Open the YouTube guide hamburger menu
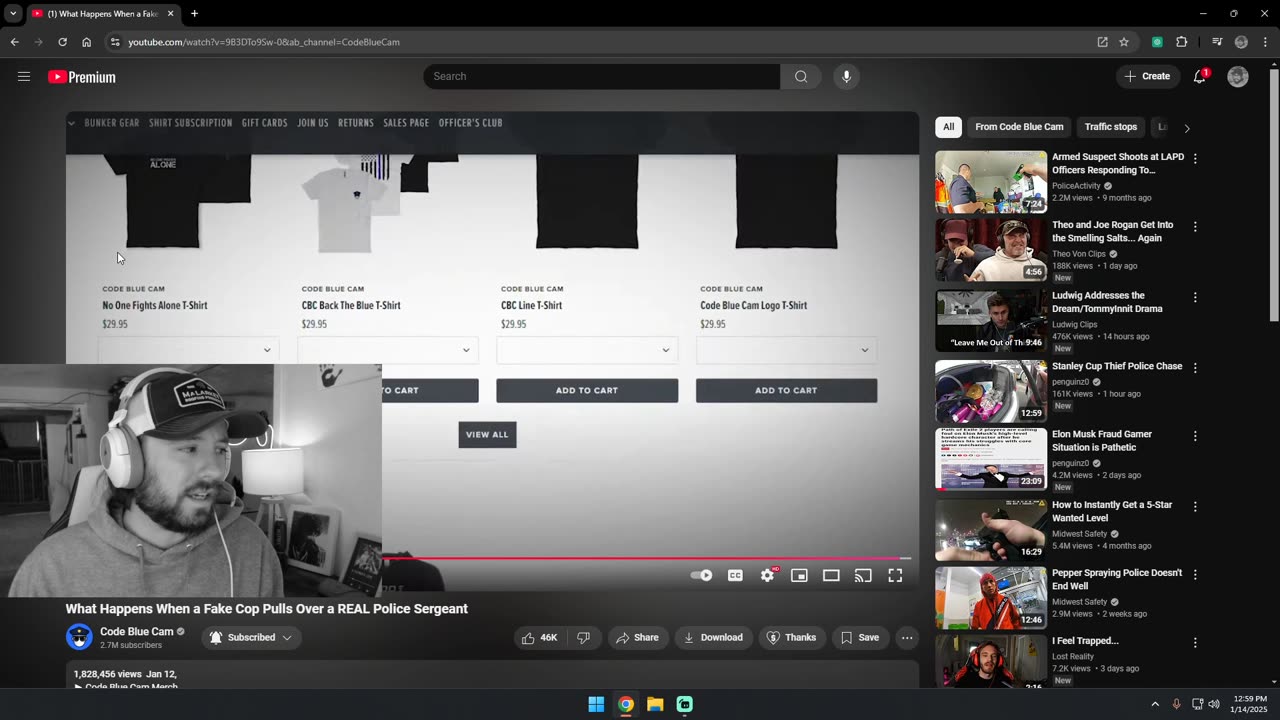The height and width of the screenshot is (720, 1280). [x=24, y=76]
